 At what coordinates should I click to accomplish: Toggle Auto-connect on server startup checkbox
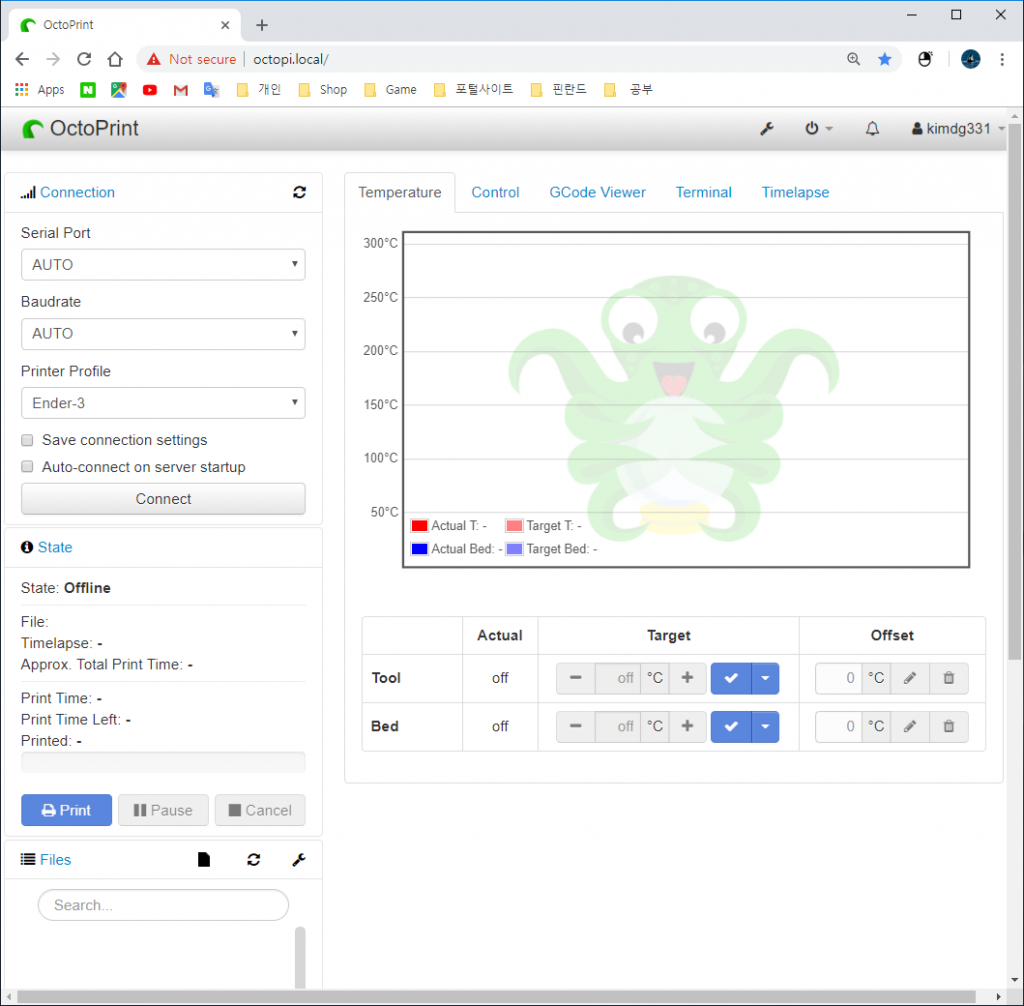click(27, 466)
